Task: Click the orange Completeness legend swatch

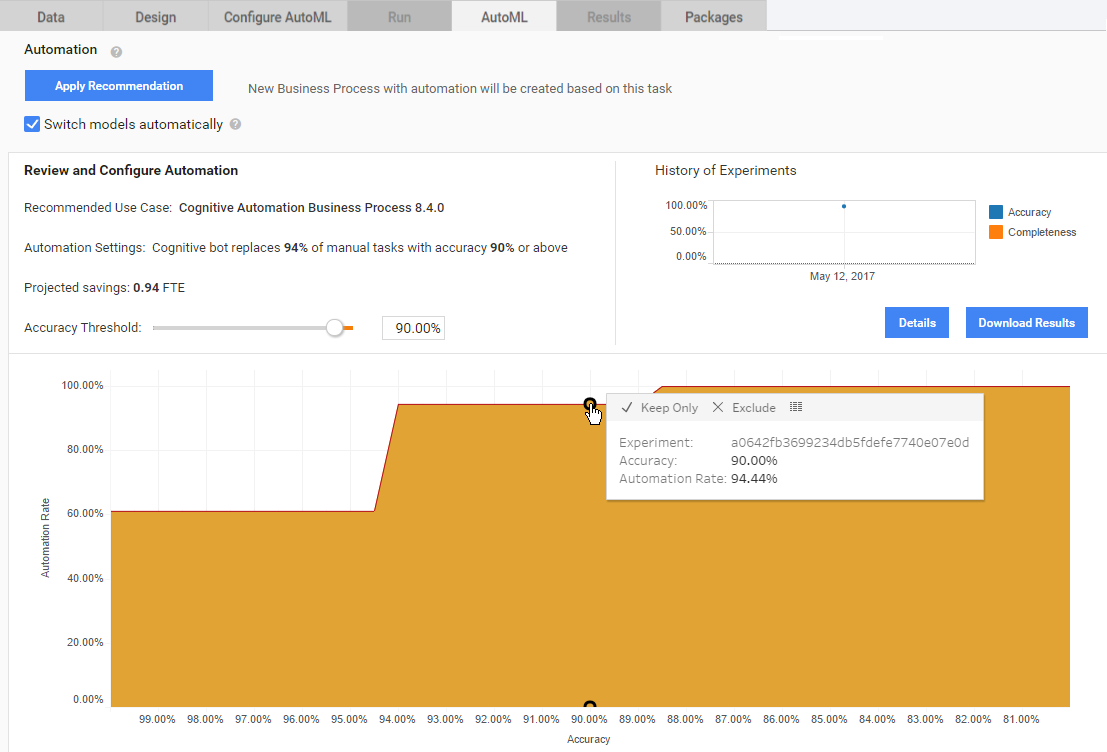Action: (x=996, y=232)
